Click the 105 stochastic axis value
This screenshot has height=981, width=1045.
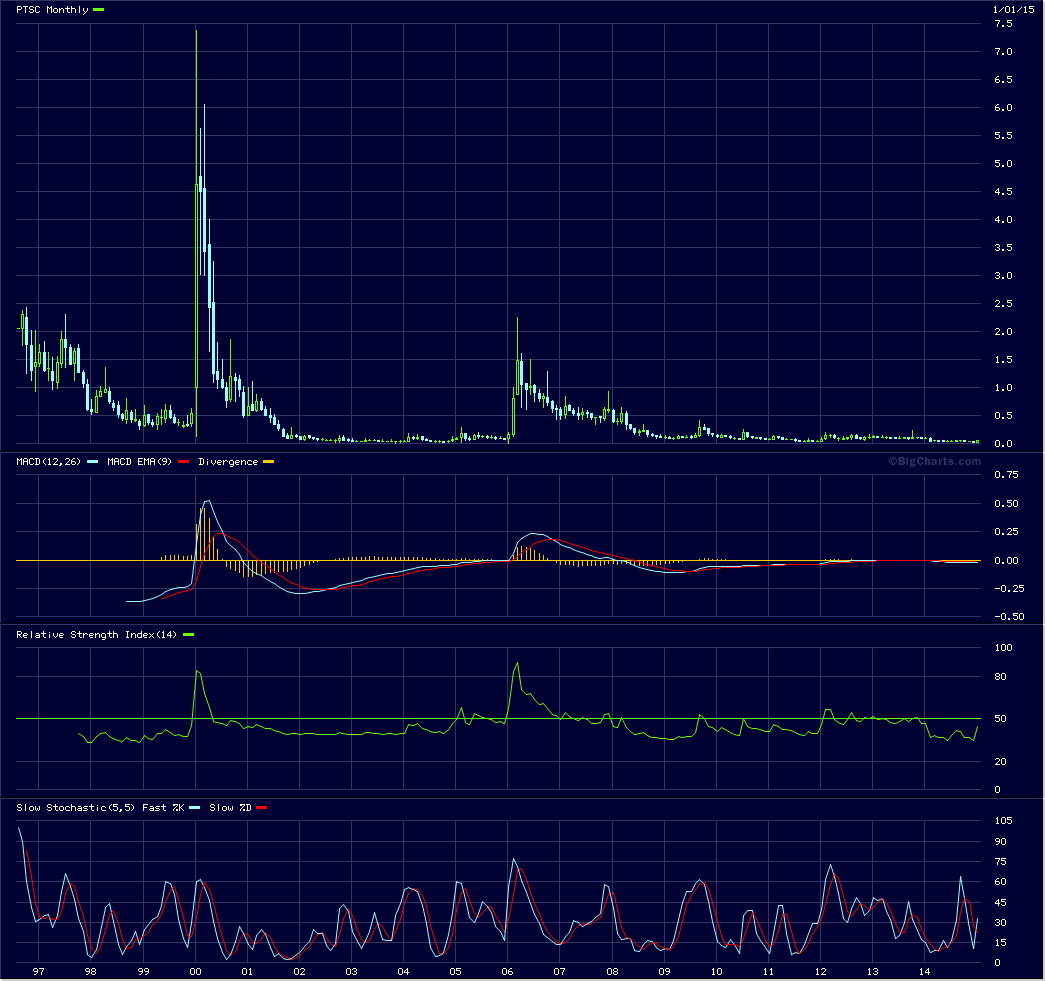point(1003,820)
